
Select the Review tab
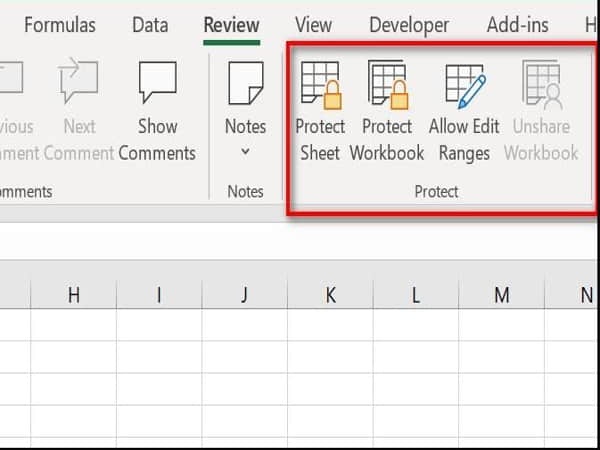232,25
